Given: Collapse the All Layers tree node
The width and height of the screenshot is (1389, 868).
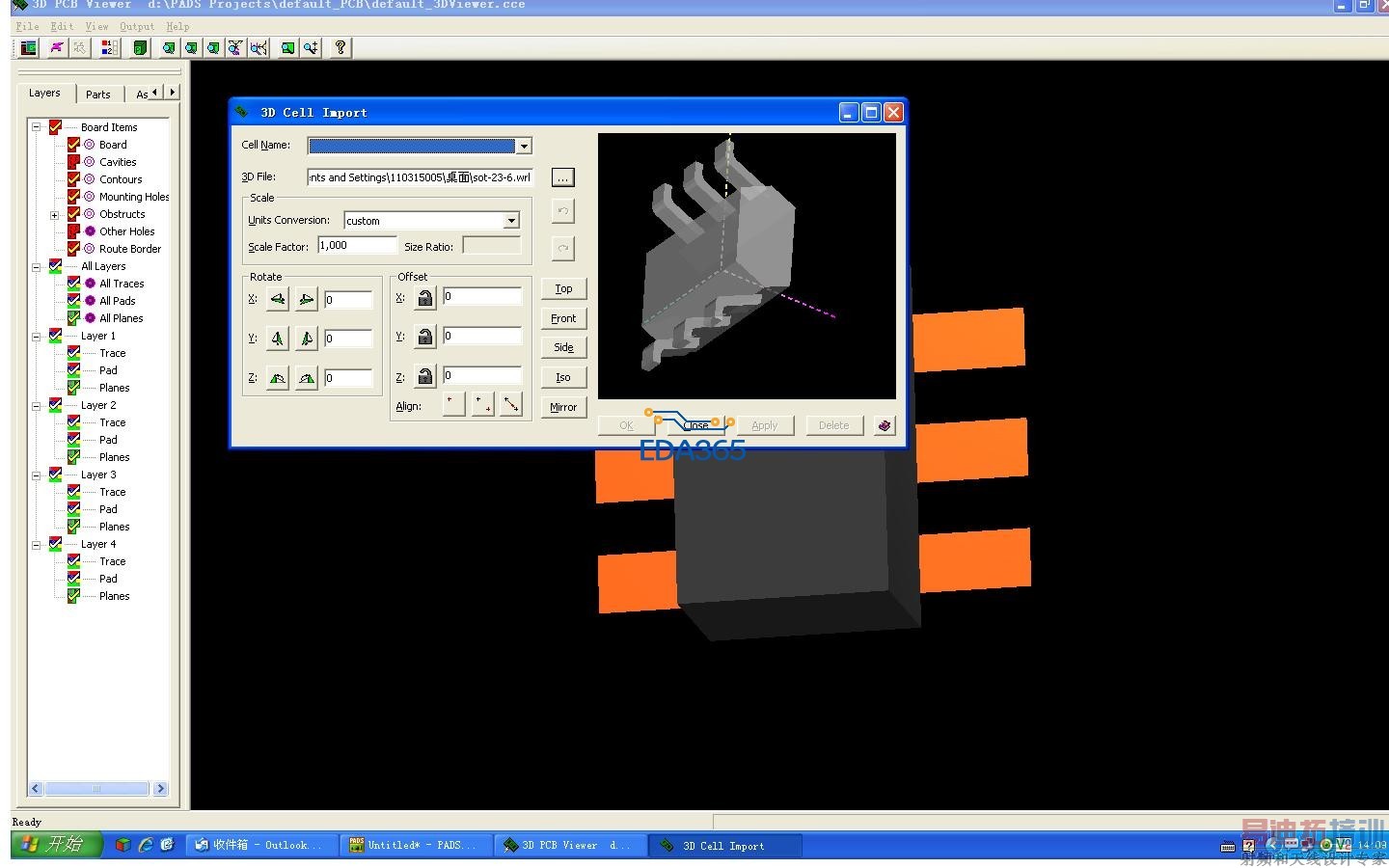Looking at the screenshot, I should pyautogui.click(x=37, y=266).
